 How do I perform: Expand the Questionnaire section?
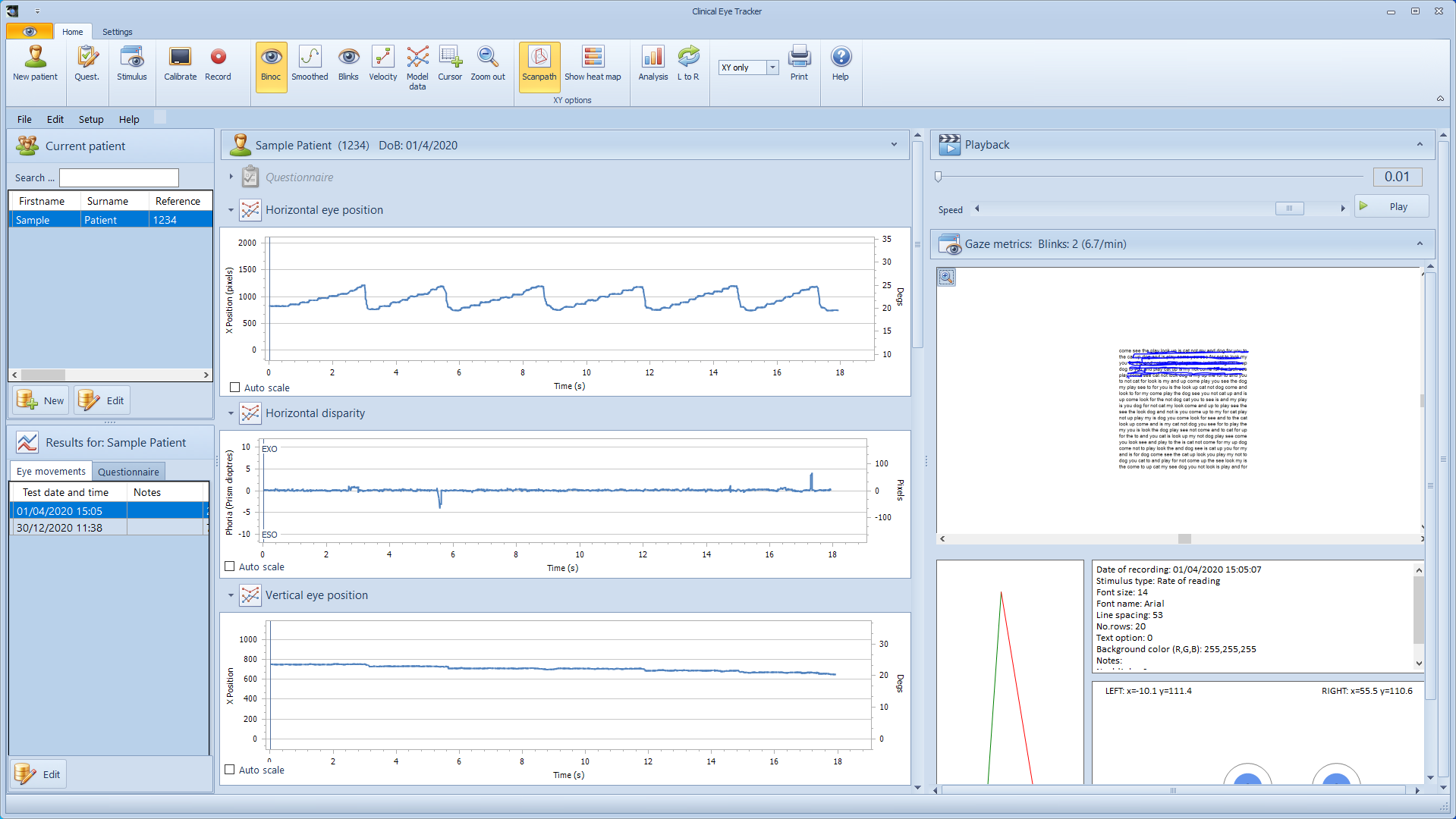[231, 177]
